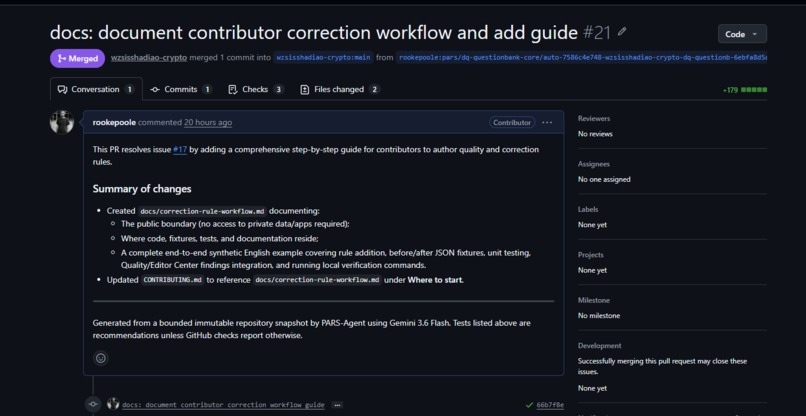
Task: Open wzsisshadiao-crypto user profile link
Action: click(x=149, y=58)
